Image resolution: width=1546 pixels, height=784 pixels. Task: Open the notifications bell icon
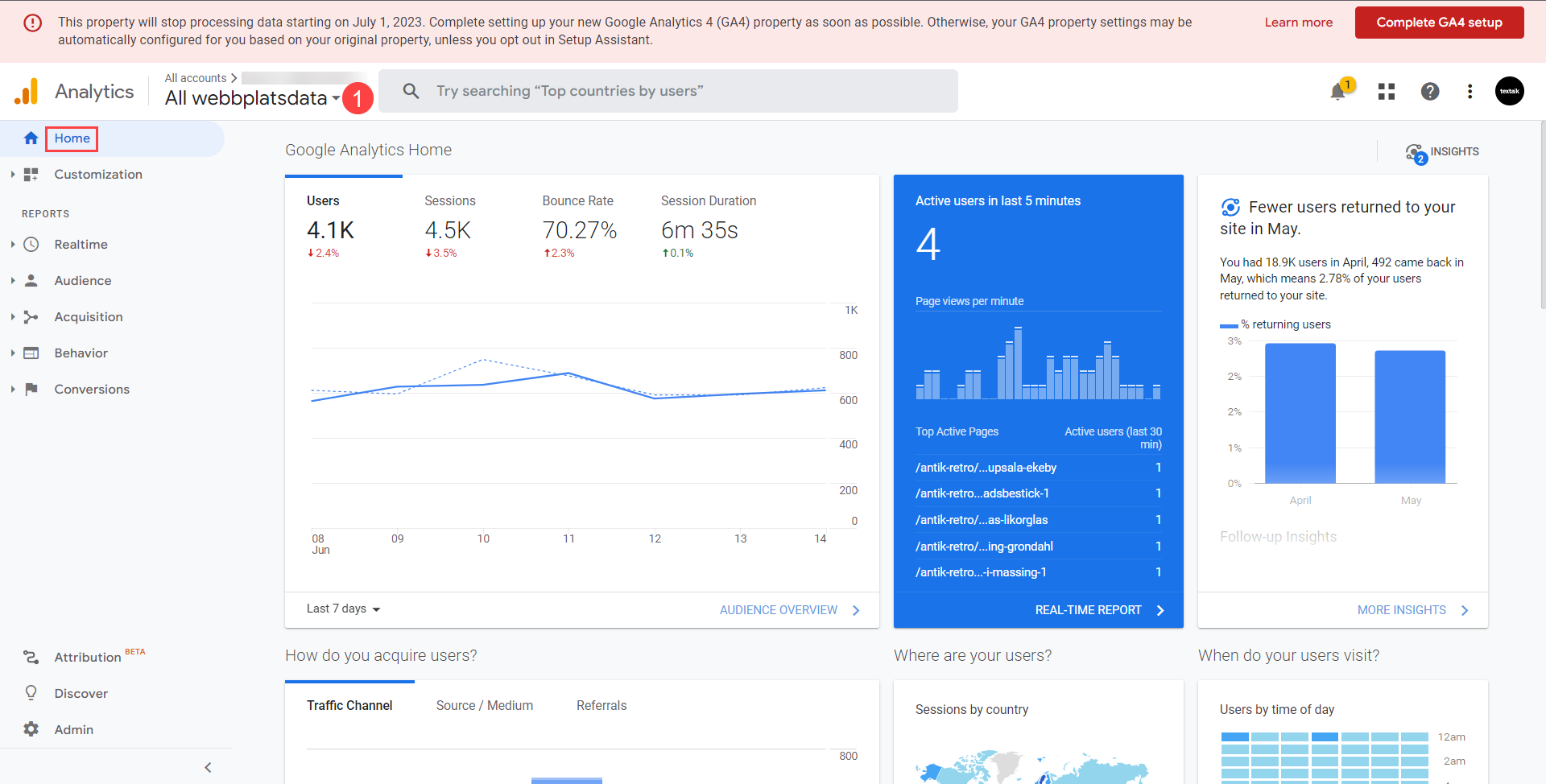pos(1338,92)
